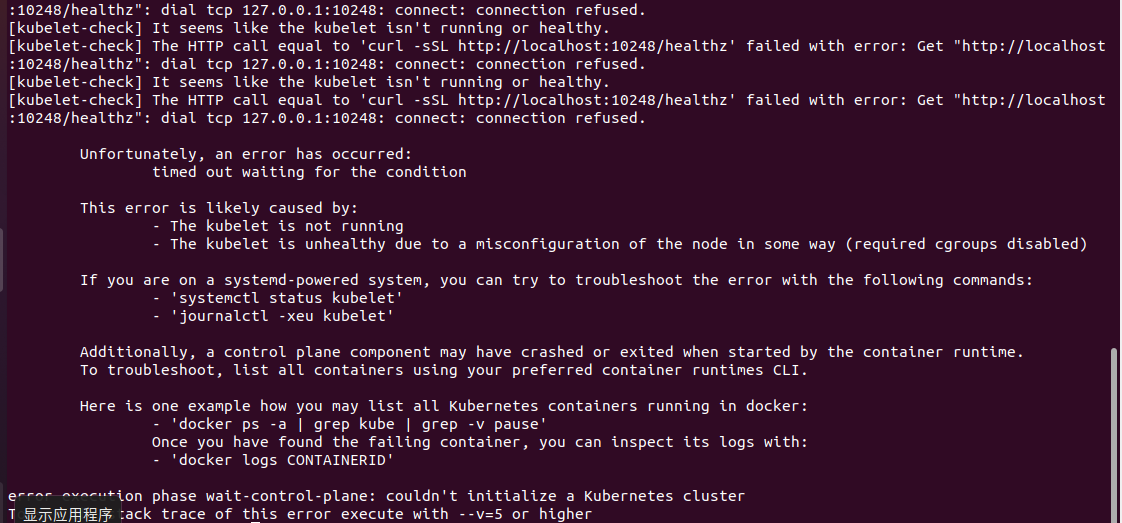This screenshot has width=1122, height=523.
Task: Click the 'timed out waiting for the condition' line
Action: [309, 172]
